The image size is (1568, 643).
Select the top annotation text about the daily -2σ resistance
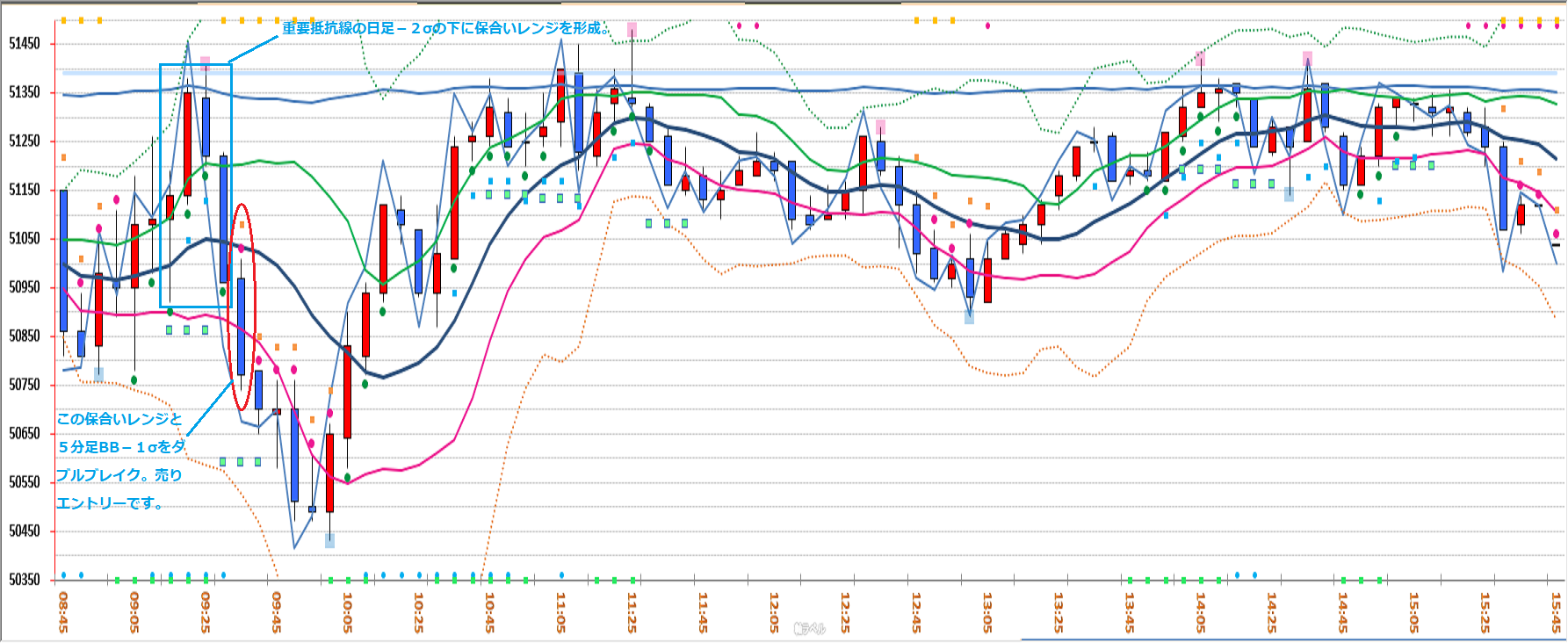(445, 28)
